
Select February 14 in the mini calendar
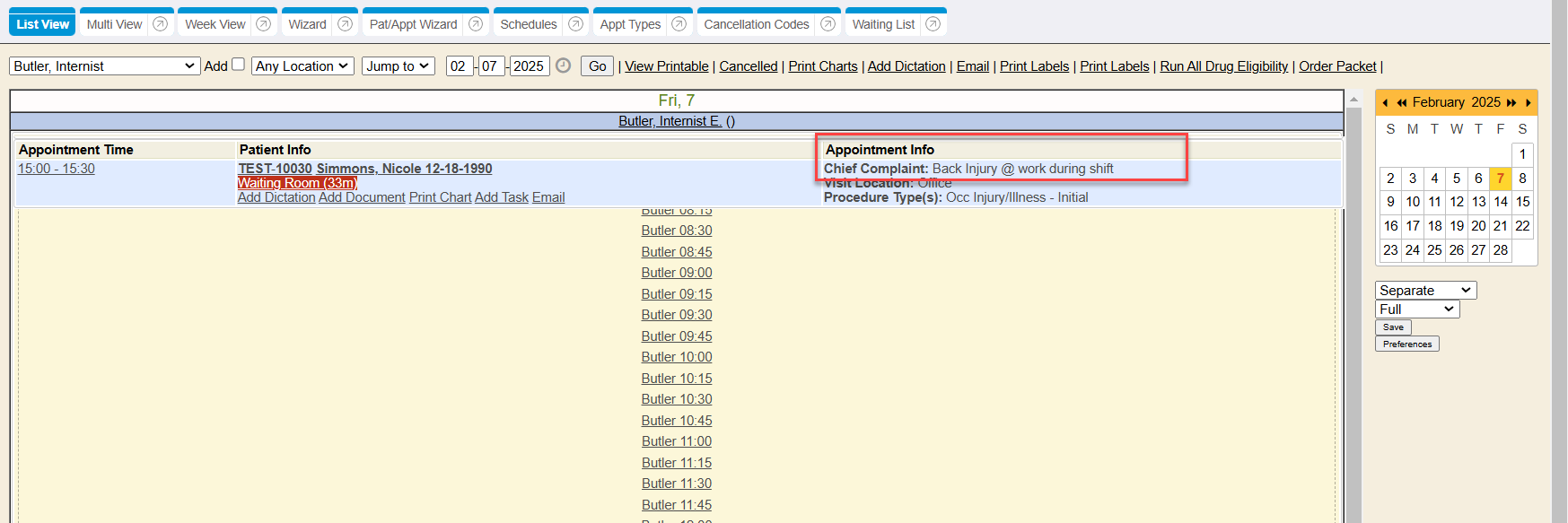1500,202
